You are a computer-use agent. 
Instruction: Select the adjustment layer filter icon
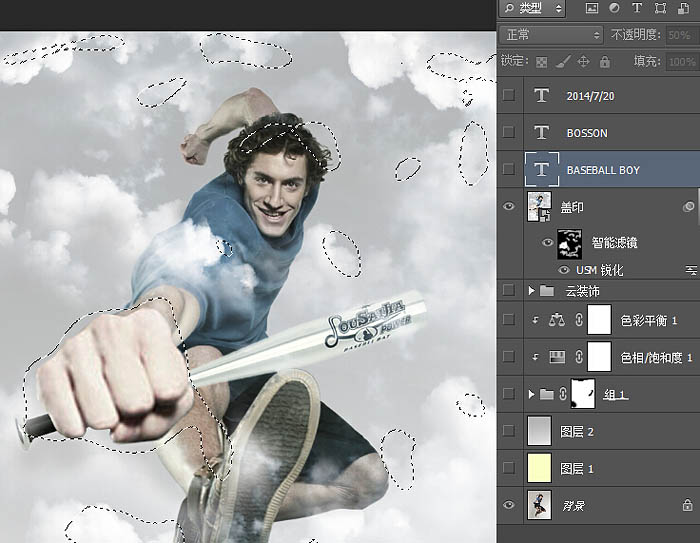coord(614,8)
